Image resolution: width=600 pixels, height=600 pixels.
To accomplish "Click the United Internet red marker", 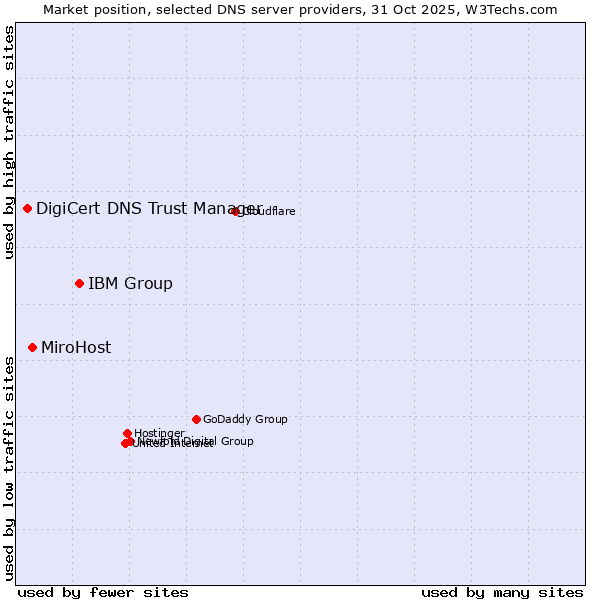I will pyautogui.click(x=125, y=443).
